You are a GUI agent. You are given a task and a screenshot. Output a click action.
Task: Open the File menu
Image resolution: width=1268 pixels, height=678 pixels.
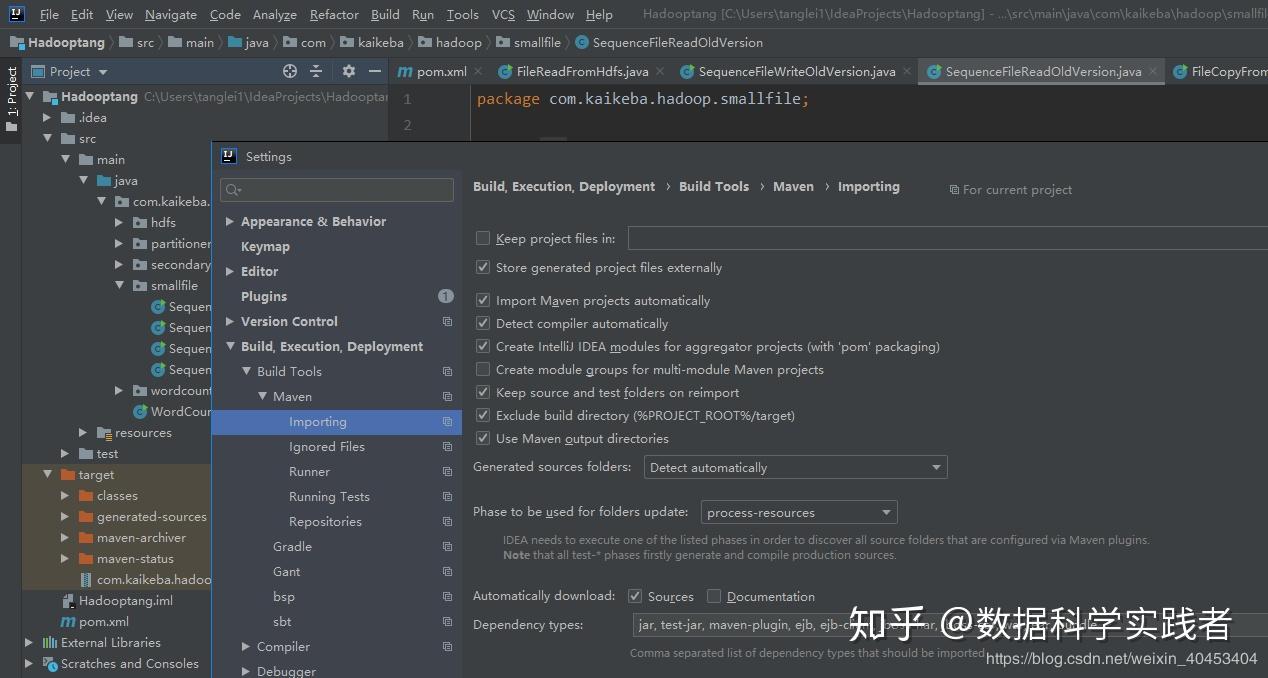coord(49,14)
